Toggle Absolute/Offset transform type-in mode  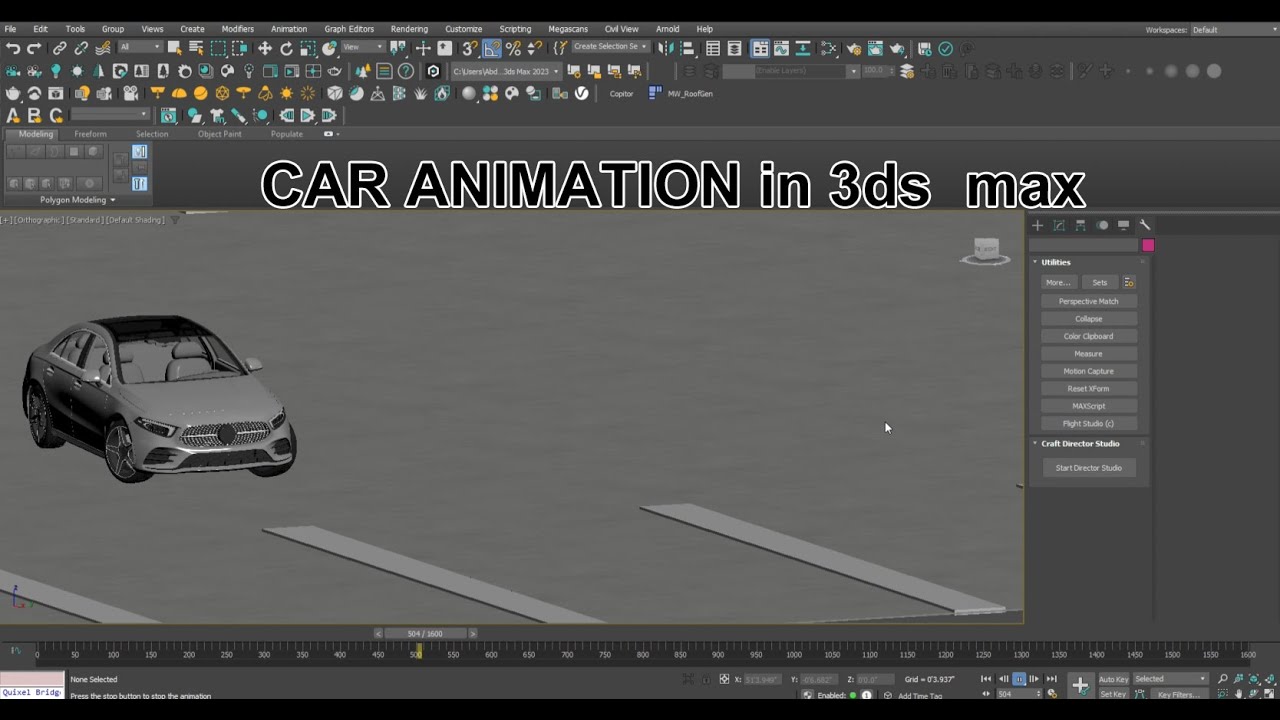click(724, 679)
